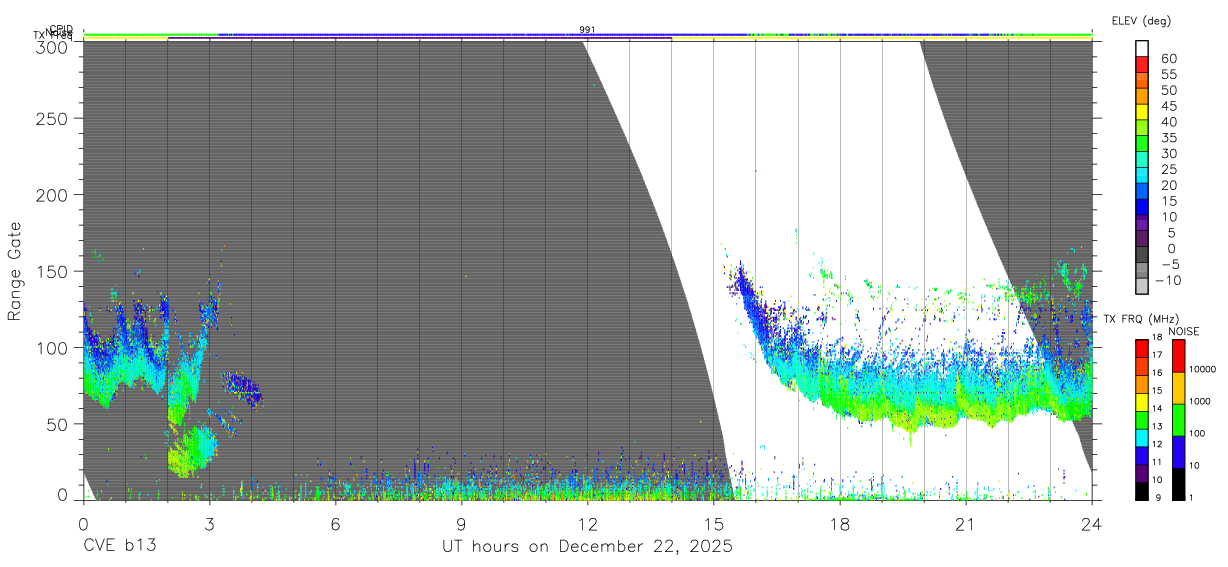Click the white top segment of ELEV color bar
The height and width of the screenshot is (567, 1228).
click(x=1143, y=48)
